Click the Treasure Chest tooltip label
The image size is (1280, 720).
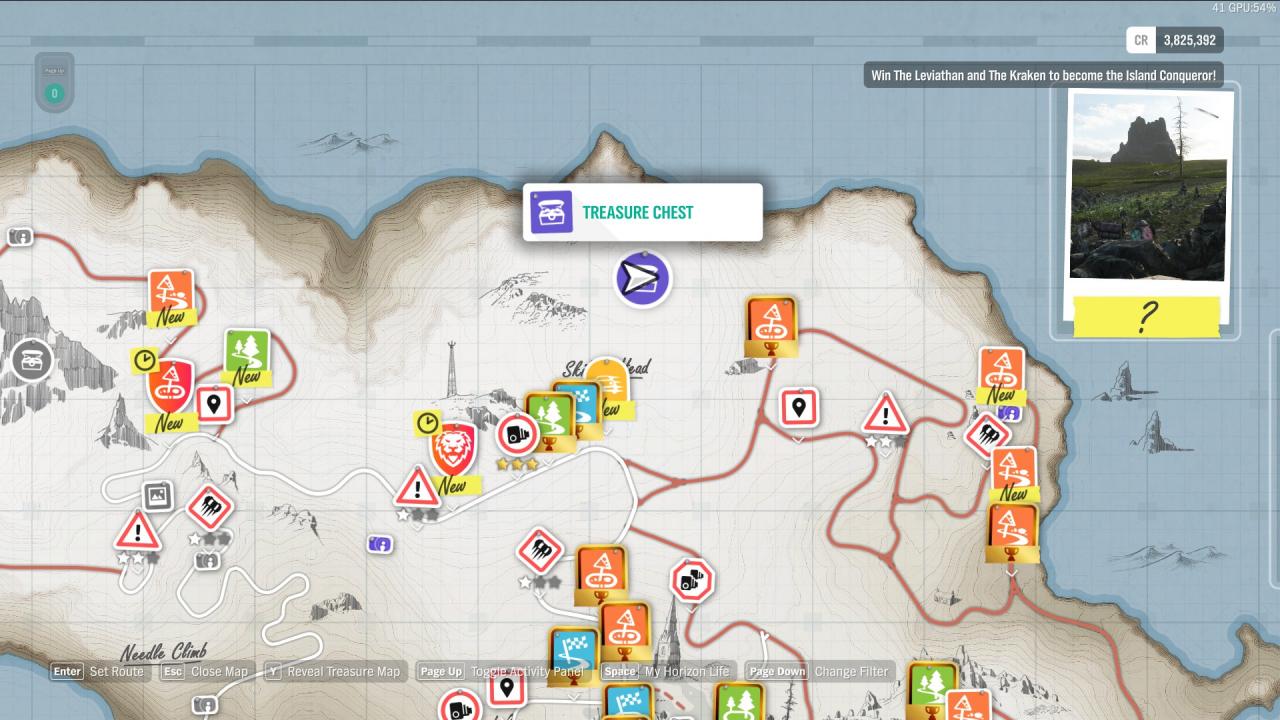(638, 212)
